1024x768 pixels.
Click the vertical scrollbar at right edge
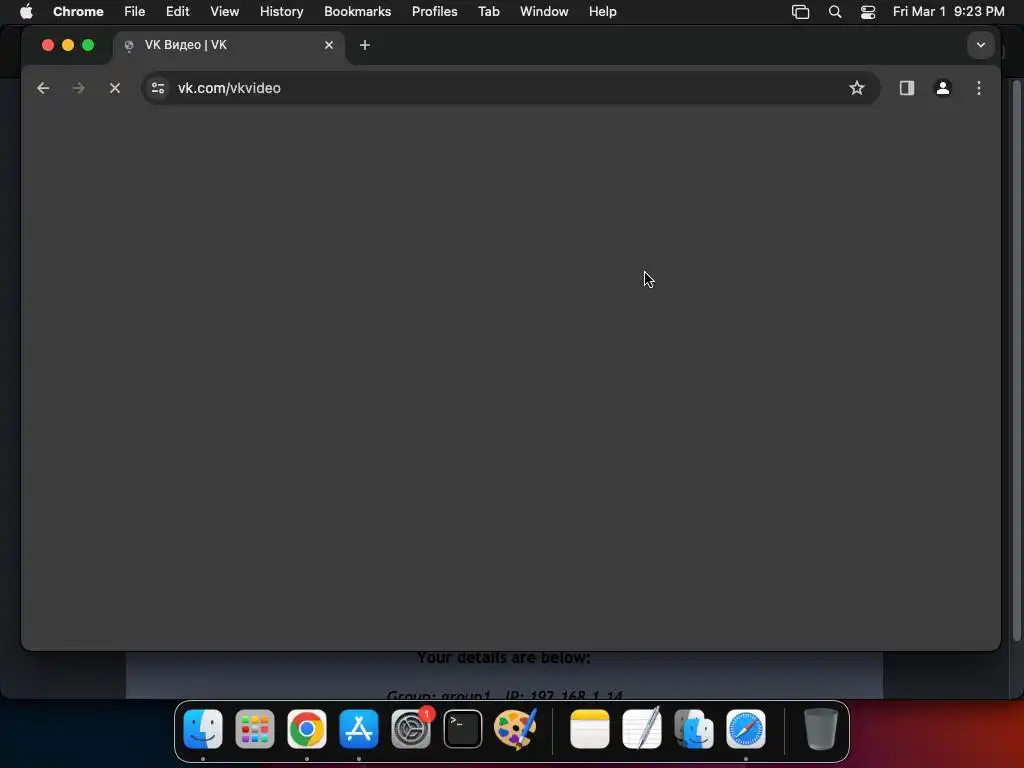[1016, 359]
